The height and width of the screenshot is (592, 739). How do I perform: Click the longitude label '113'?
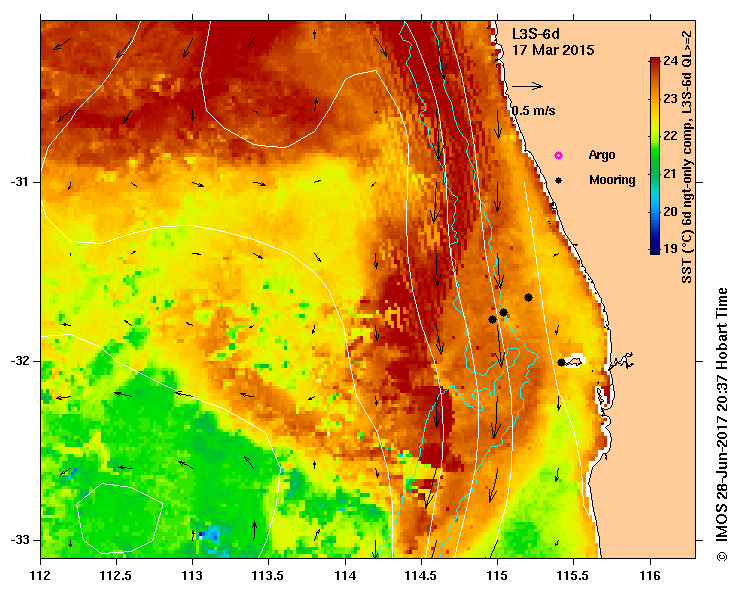[x=192, y=576]
